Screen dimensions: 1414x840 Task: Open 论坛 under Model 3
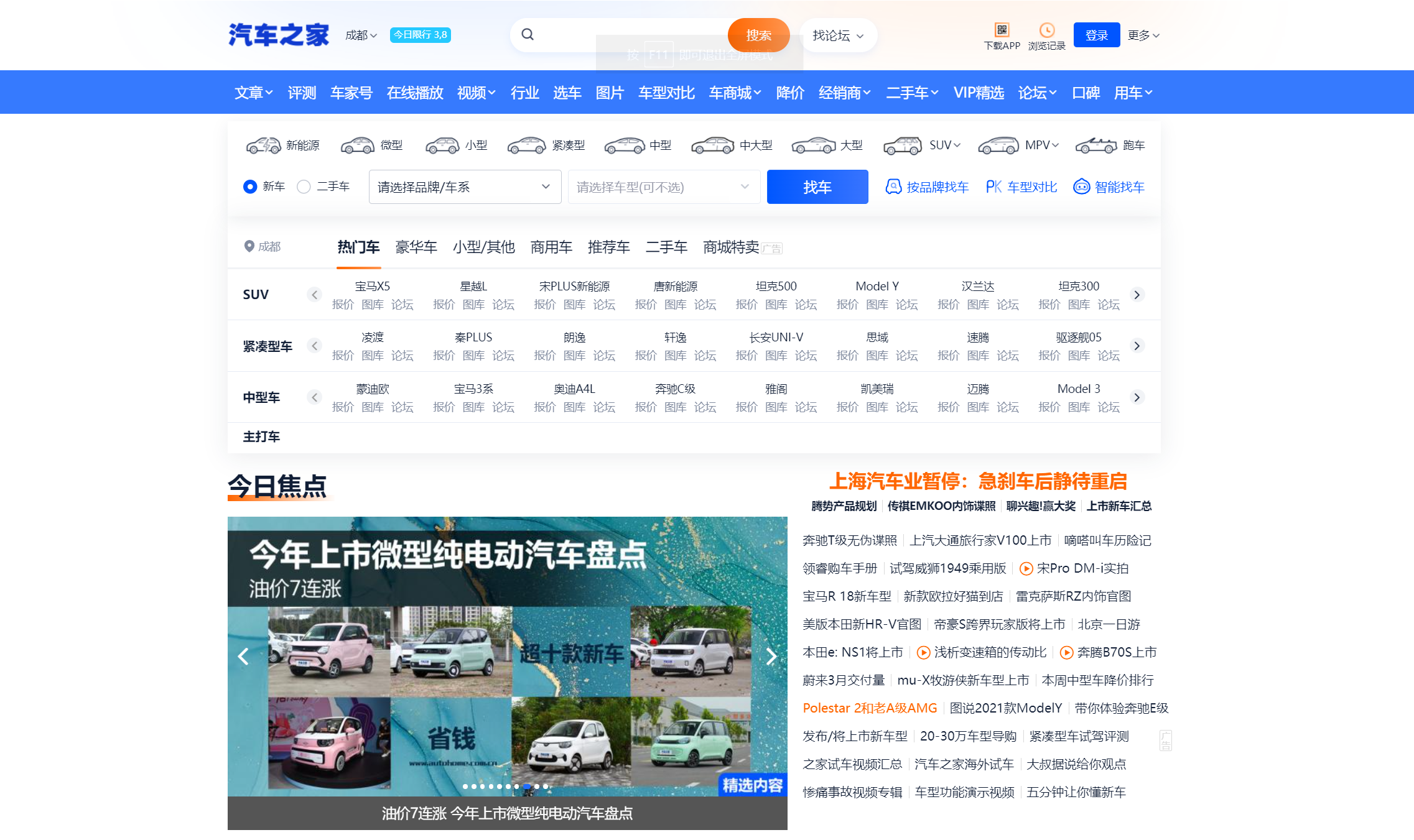click(1109, 407)
